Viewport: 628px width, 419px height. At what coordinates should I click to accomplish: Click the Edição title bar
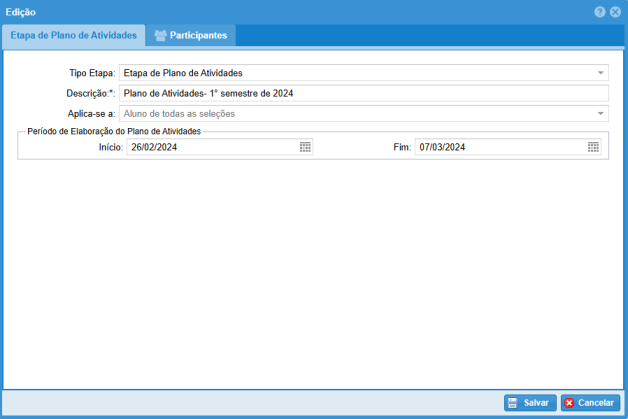point(300,12)
